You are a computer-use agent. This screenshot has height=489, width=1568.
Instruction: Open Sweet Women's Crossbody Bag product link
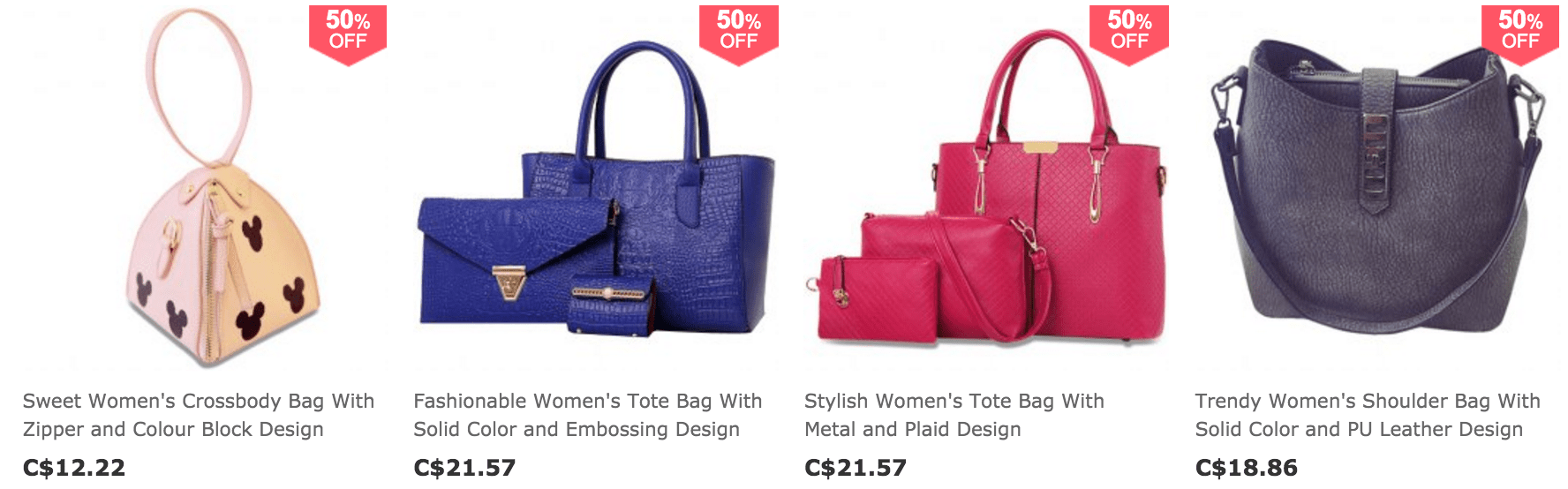click(x=199, y=415)
